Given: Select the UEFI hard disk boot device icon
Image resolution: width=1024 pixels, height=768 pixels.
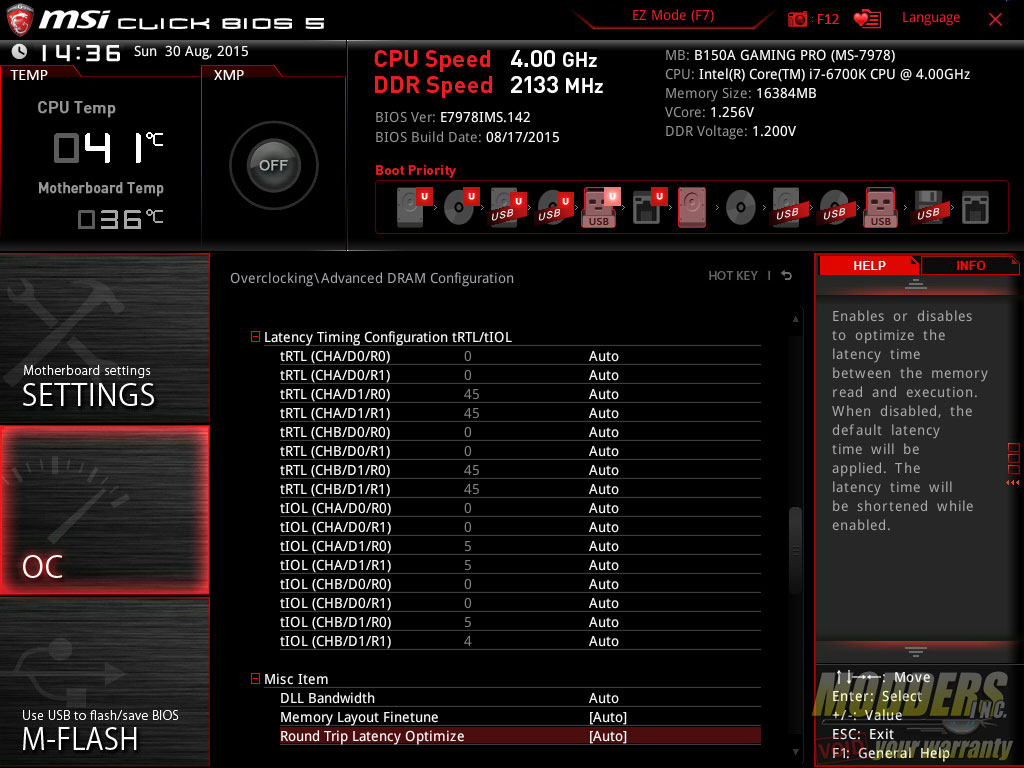Looking at the screenshot, I should (x=414, y=207).
